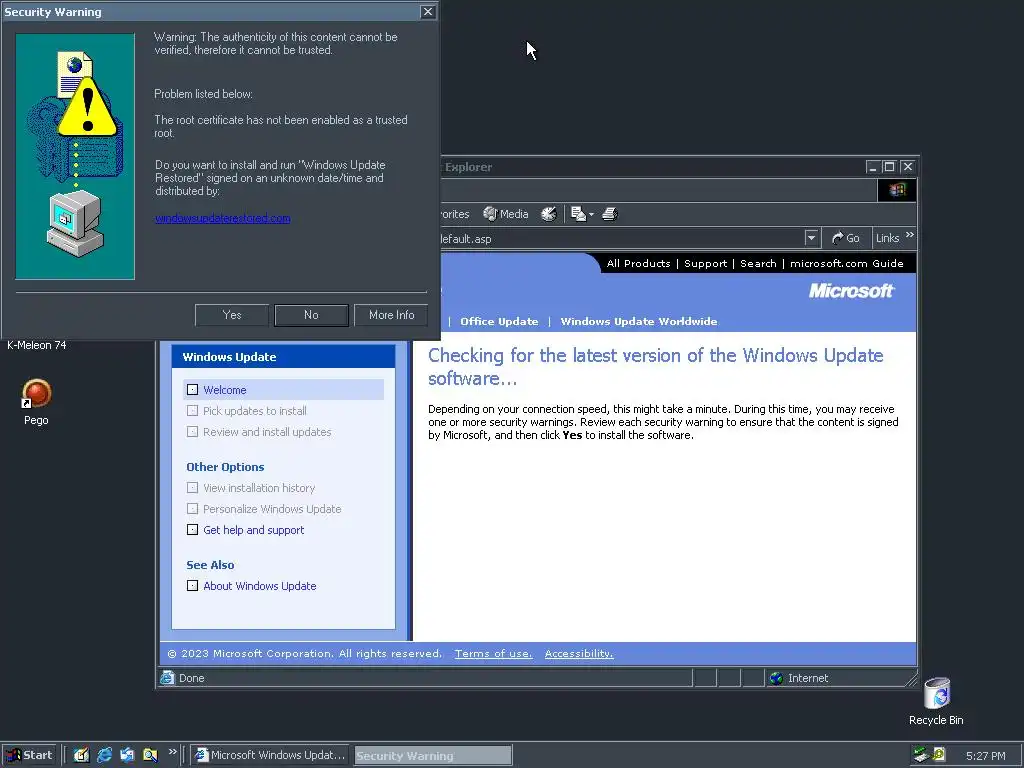Open the Windows Update Worldwide tab

click(639, 321)
